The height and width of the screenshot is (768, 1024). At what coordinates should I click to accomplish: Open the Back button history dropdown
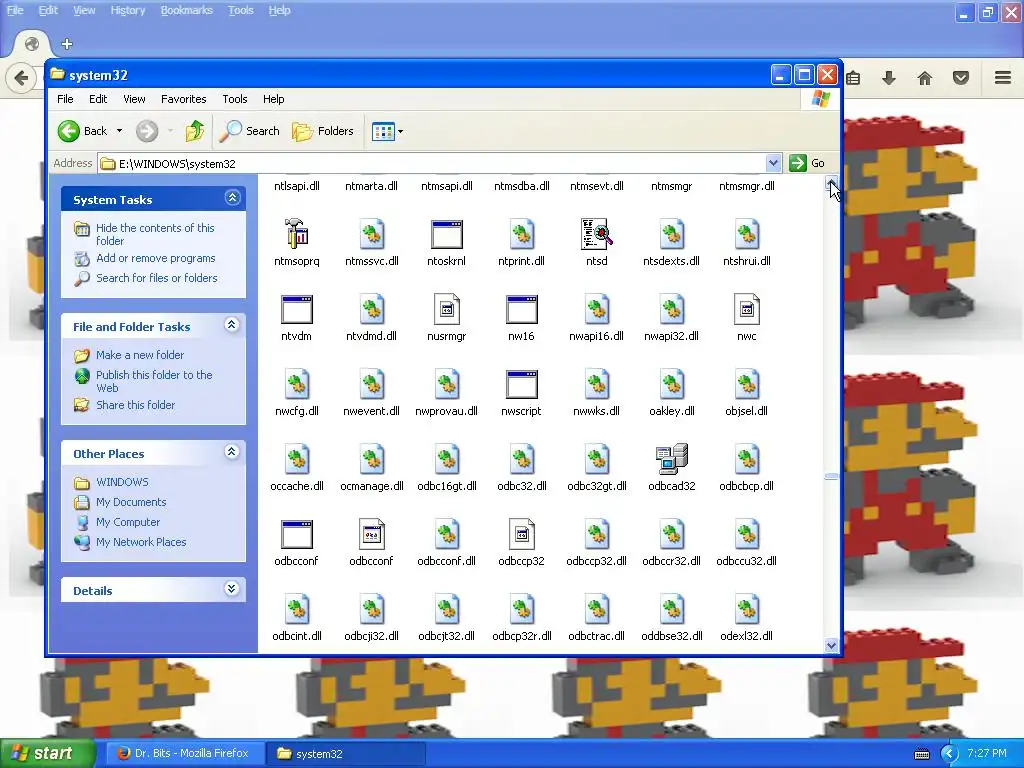120,131
